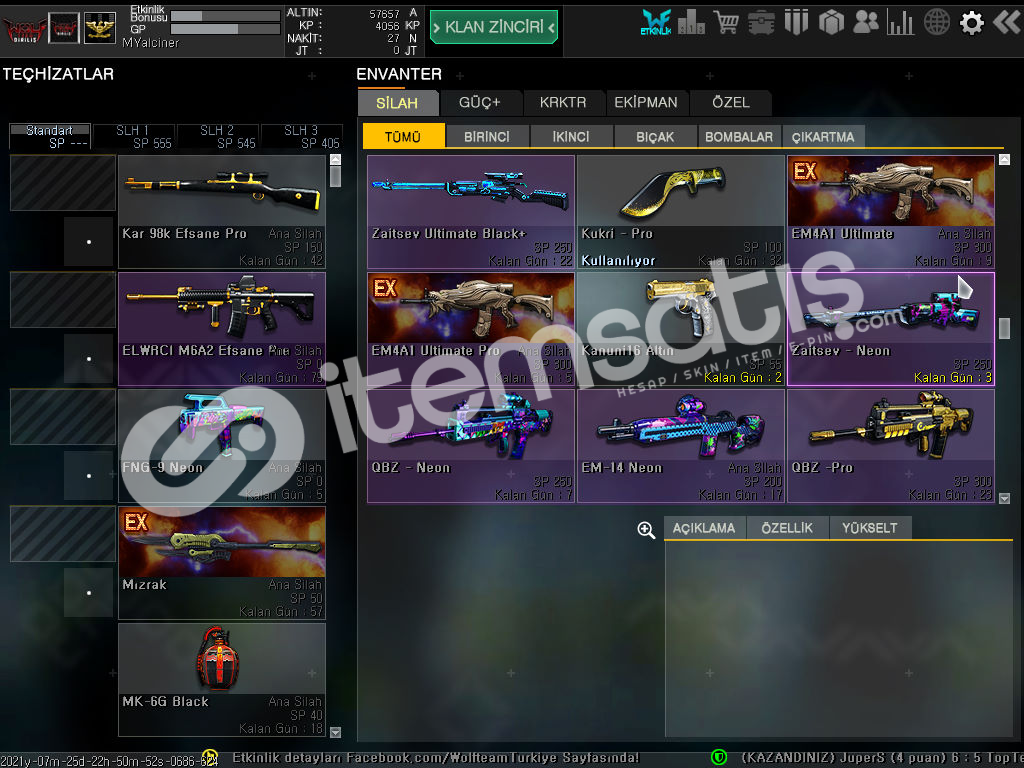Open the AÇIKLAMA description tab
This screenshot has height=768, width=1024.
pos(704,528)
